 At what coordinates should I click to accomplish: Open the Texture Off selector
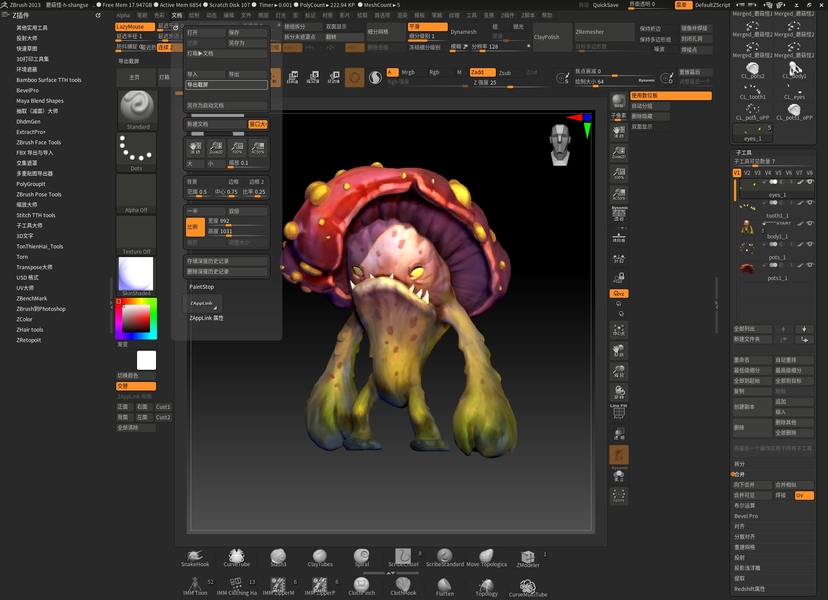click(137, 236)
